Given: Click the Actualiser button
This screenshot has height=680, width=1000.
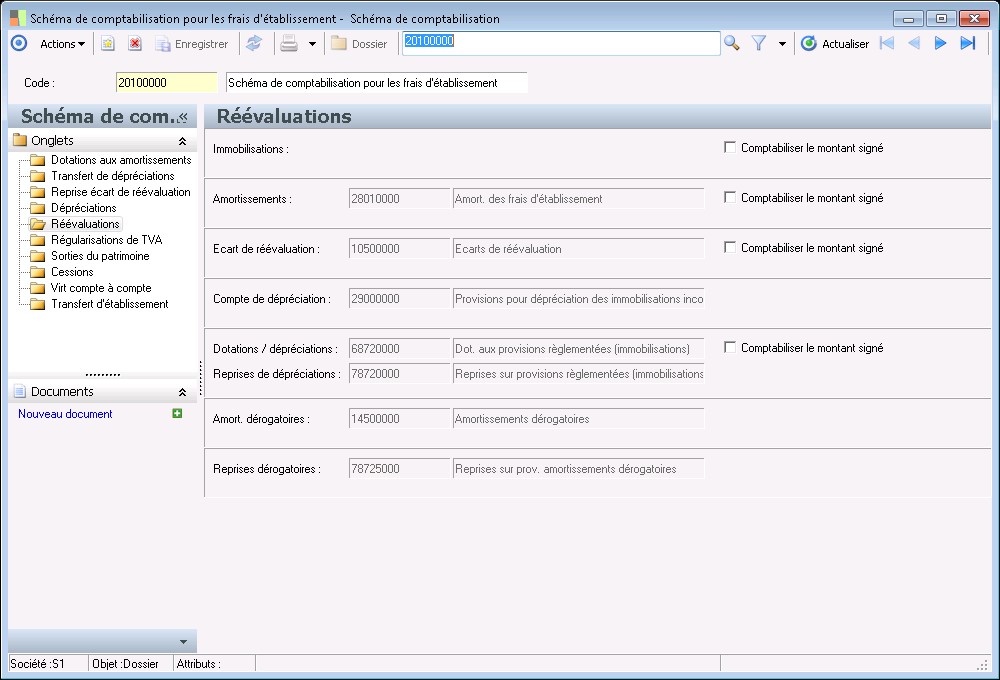Looking at the screenshot, I should click(835, 44).
